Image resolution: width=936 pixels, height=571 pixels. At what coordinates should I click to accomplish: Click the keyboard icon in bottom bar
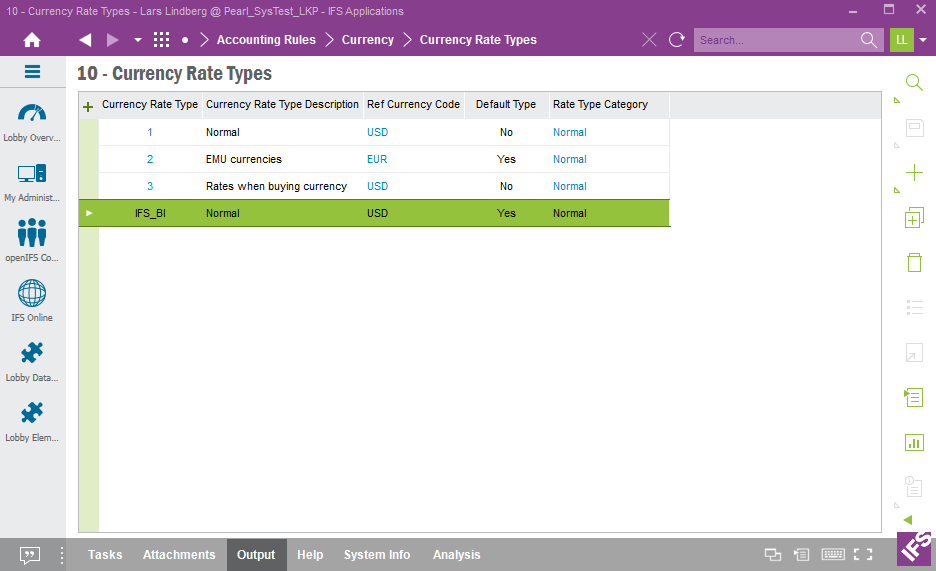click(x=833, y=555)
